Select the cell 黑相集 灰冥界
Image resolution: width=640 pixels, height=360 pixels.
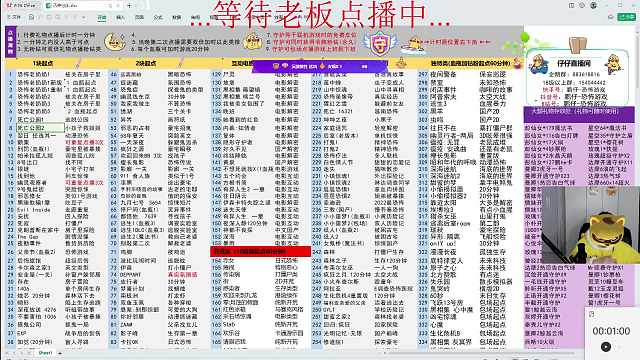click(451, 342)
